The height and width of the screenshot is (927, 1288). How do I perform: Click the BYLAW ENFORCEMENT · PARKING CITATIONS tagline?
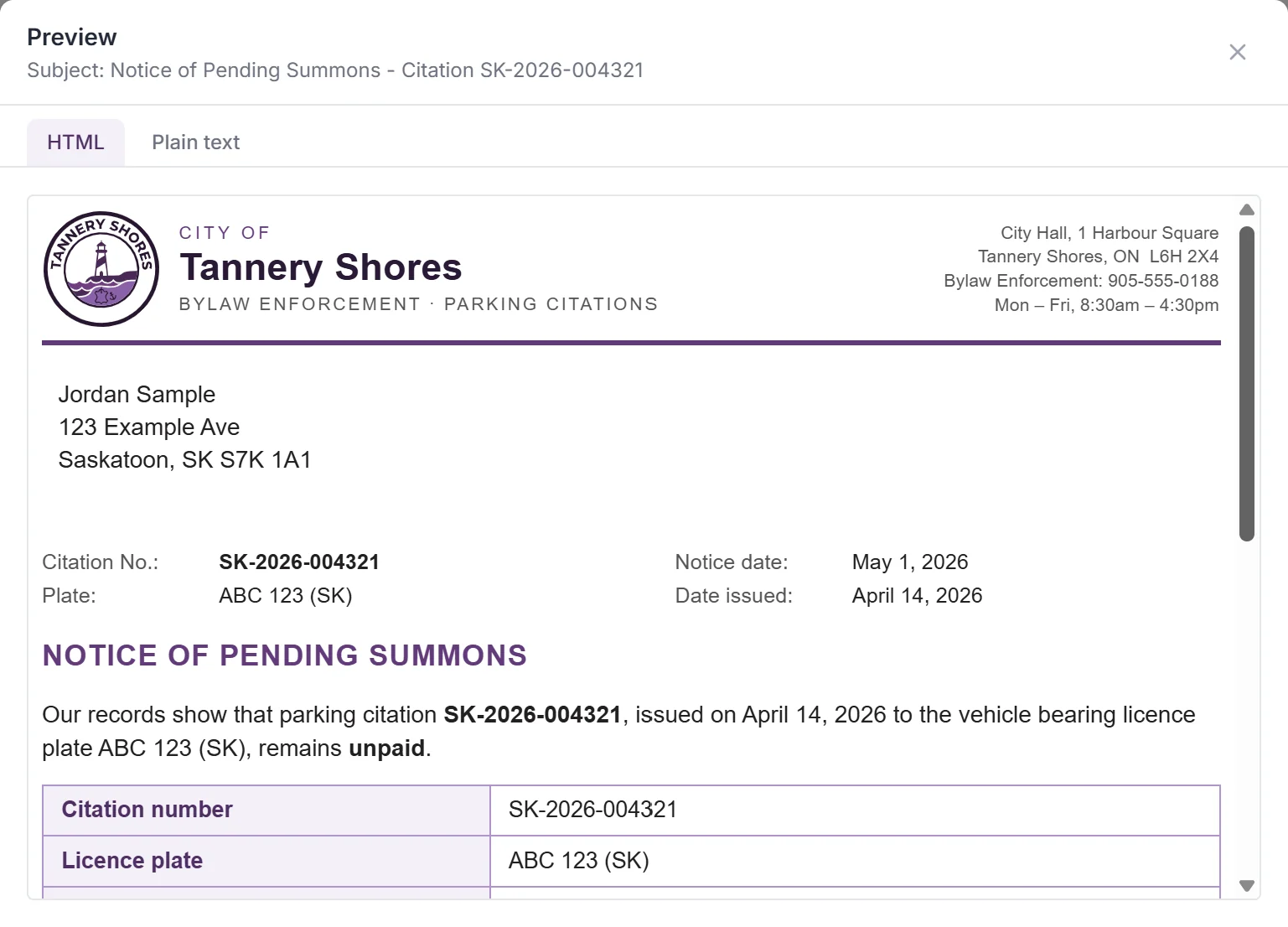[419, 304]
